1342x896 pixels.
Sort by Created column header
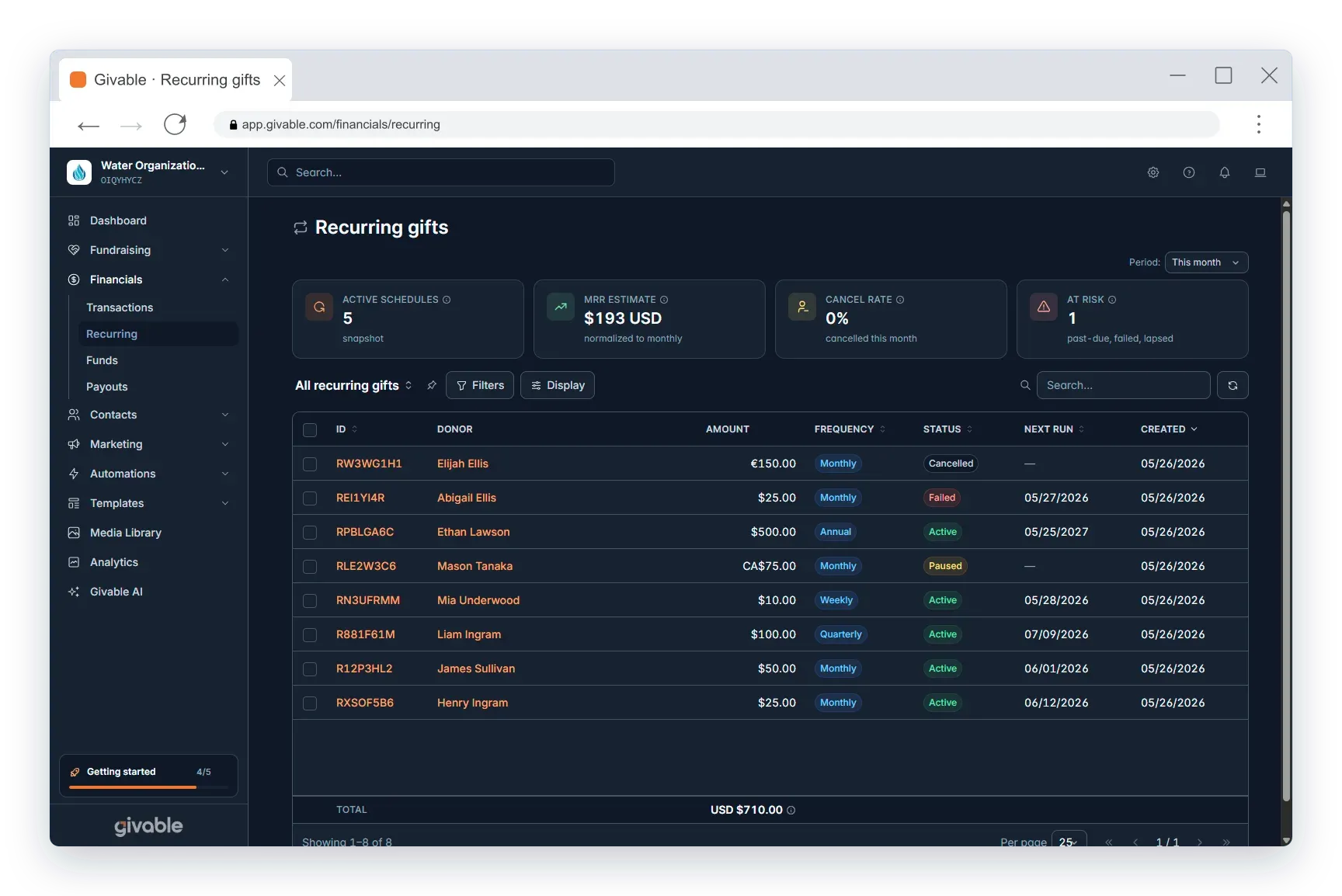[1169, 429]
